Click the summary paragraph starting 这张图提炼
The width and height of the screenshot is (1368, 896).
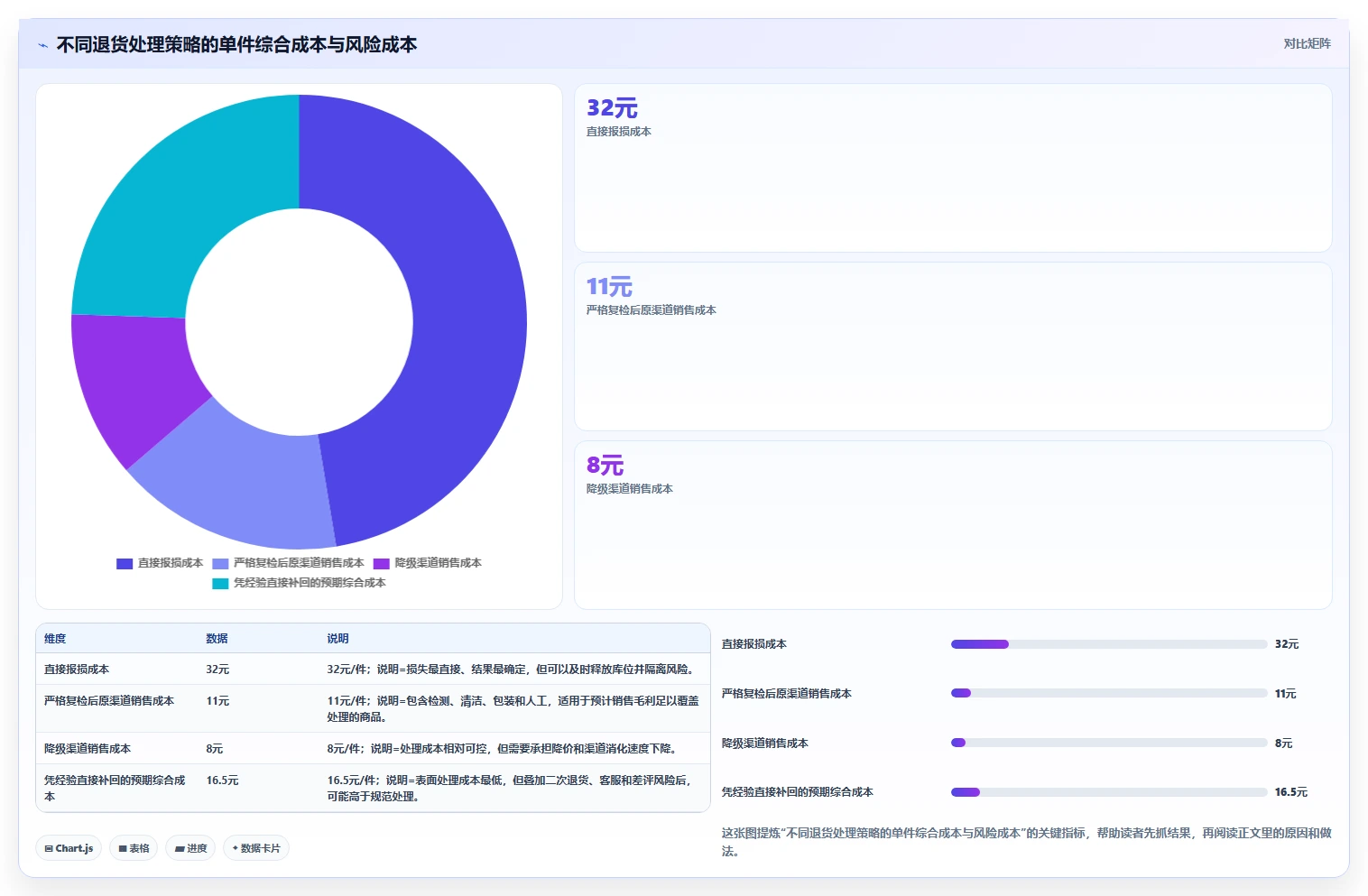point(1027,842)
